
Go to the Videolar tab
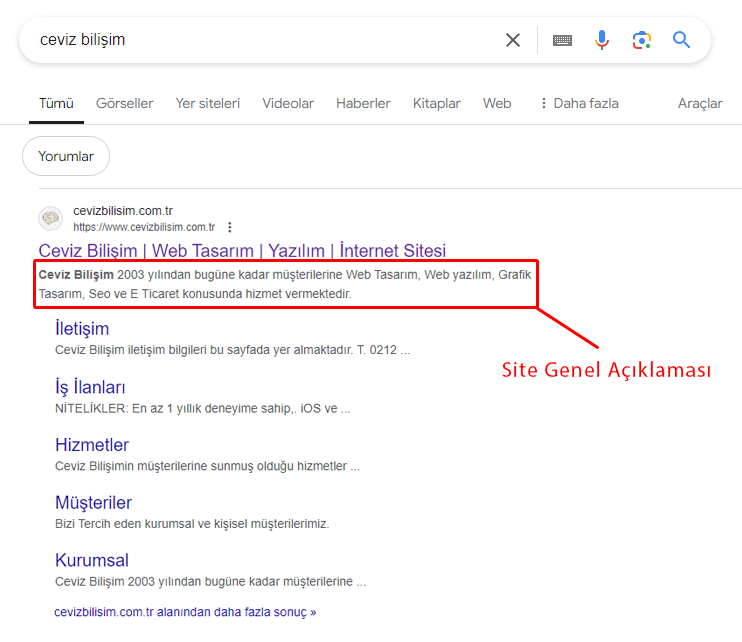[288, 104]
